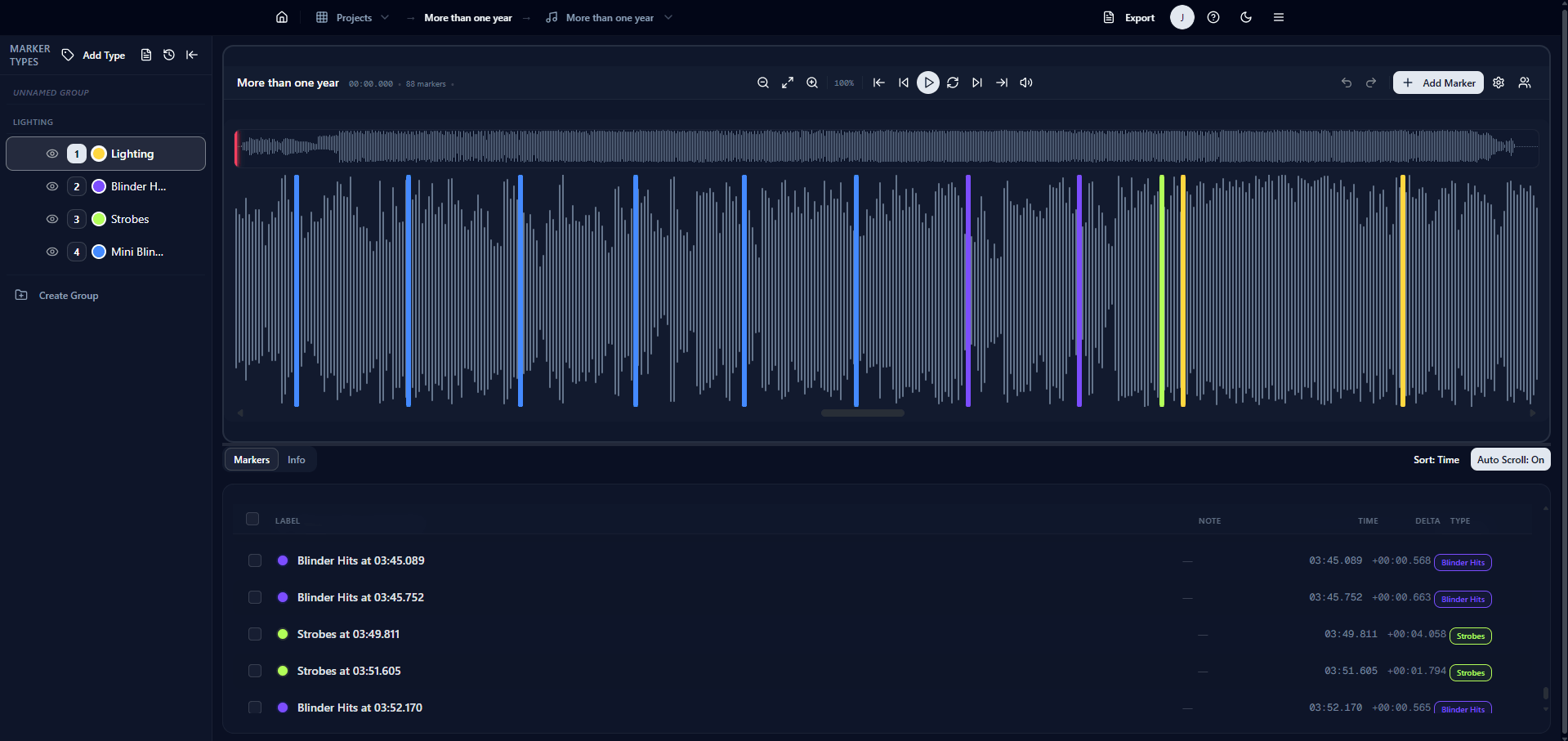Image resolution: width=1568 pixels, height=741 pixels.
Task: Click the fit-to-view expand arrows icon
Action: pyautogui.click(x=788, y=83)
